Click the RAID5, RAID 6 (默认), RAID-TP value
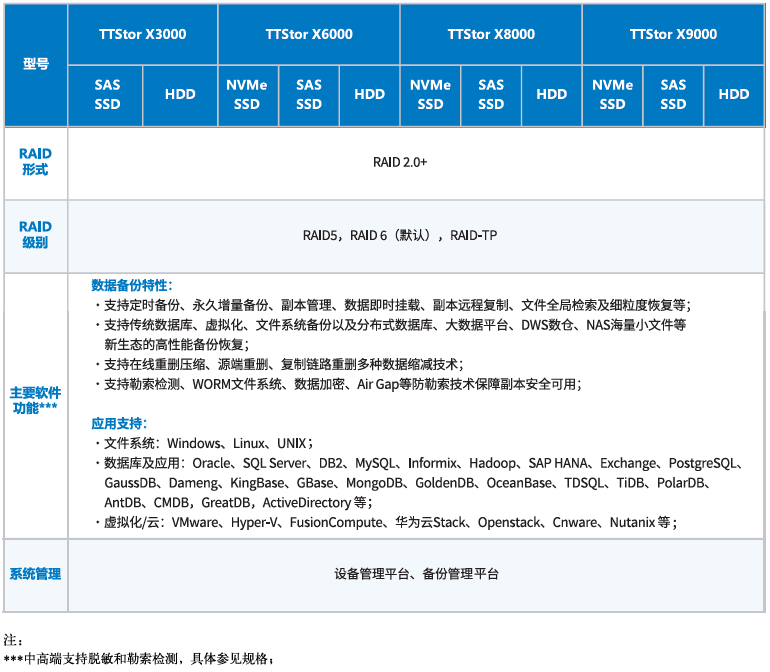This screenshot has height=672, width=770. (x=400, y=235)
